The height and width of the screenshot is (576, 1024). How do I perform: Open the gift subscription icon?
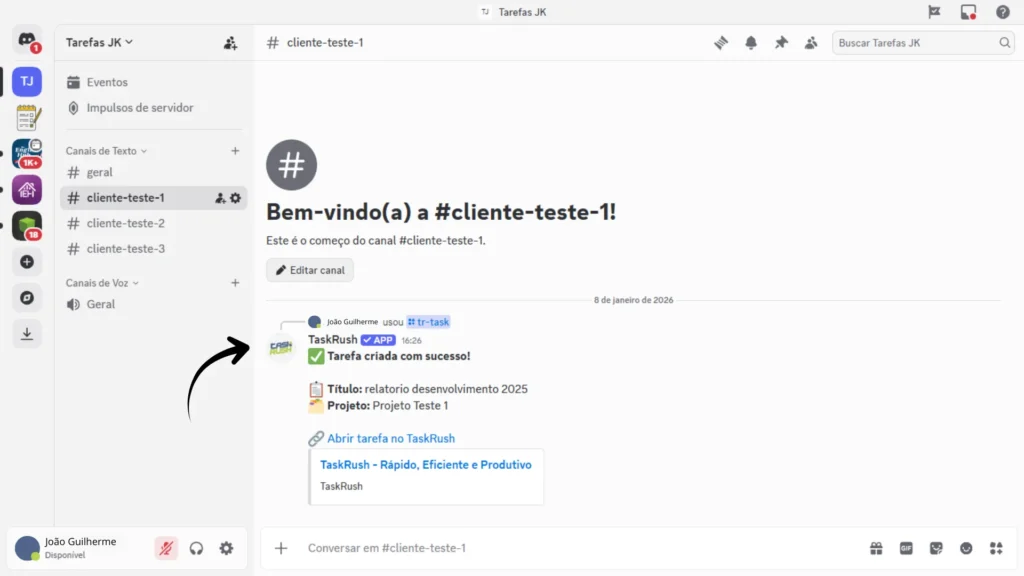point(875,548)
